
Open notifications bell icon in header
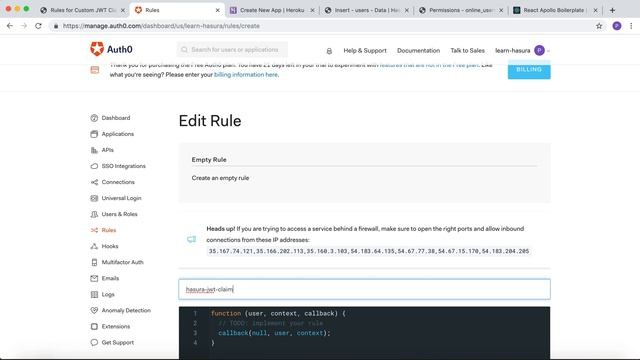point(329,51)
